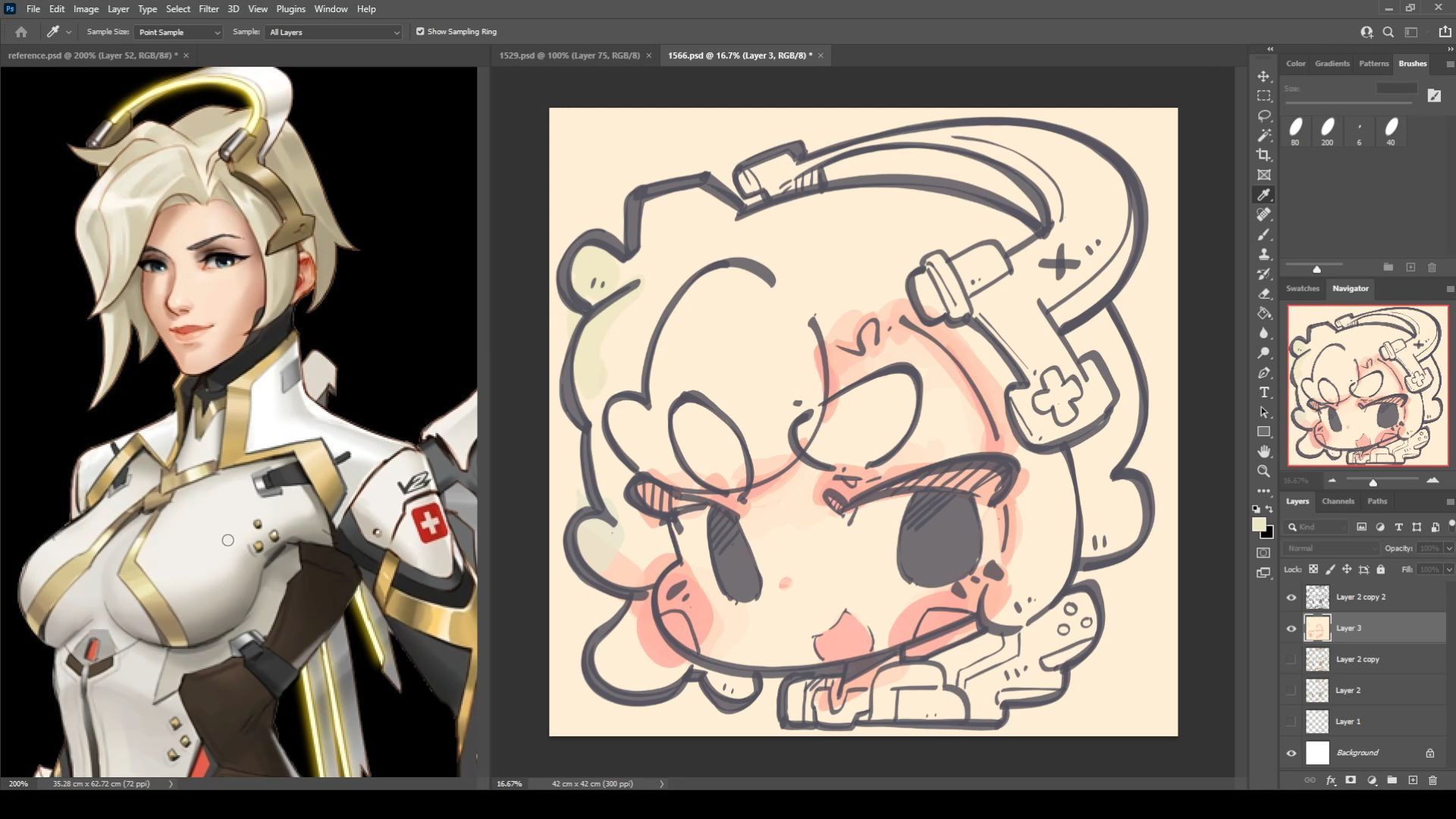
Task: Switch to 1529.psd document tab
Action: tap(570, 55)
